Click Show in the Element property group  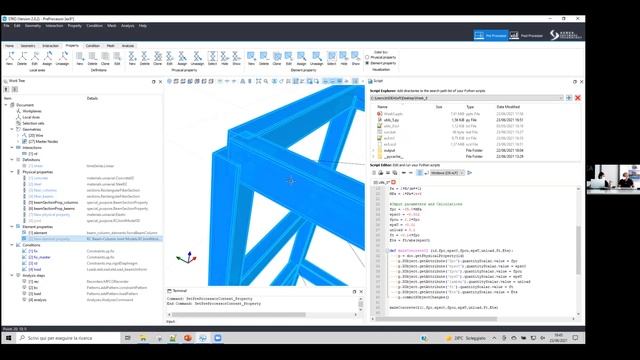[x=356, y=58]
